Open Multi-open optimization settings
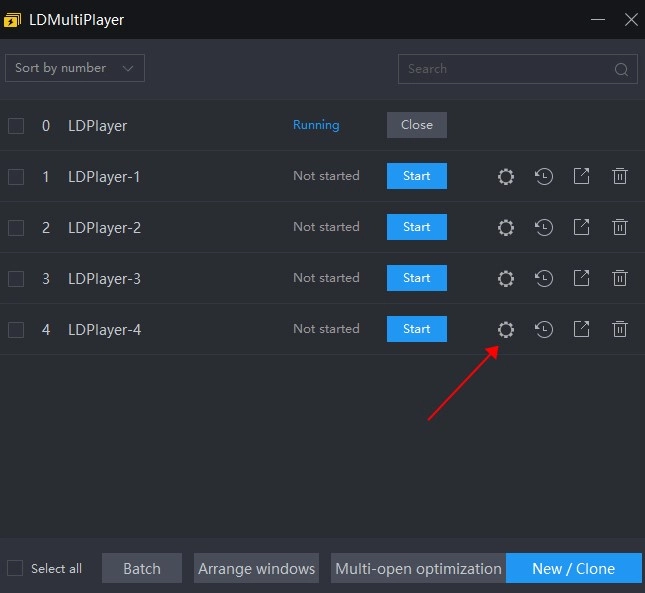 point(418,568)
